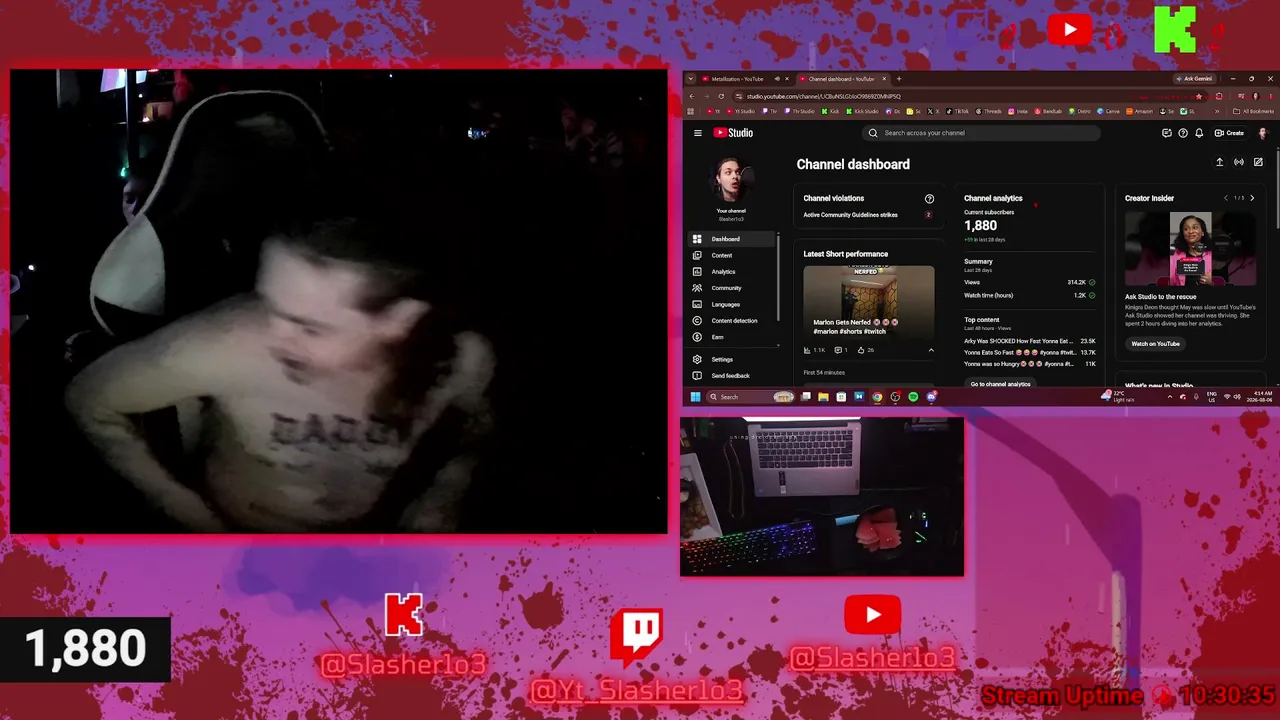This screenshot has height=720, width=1280.
Task: Open the Bandlab bookmark
Action: pos(1048,111)
